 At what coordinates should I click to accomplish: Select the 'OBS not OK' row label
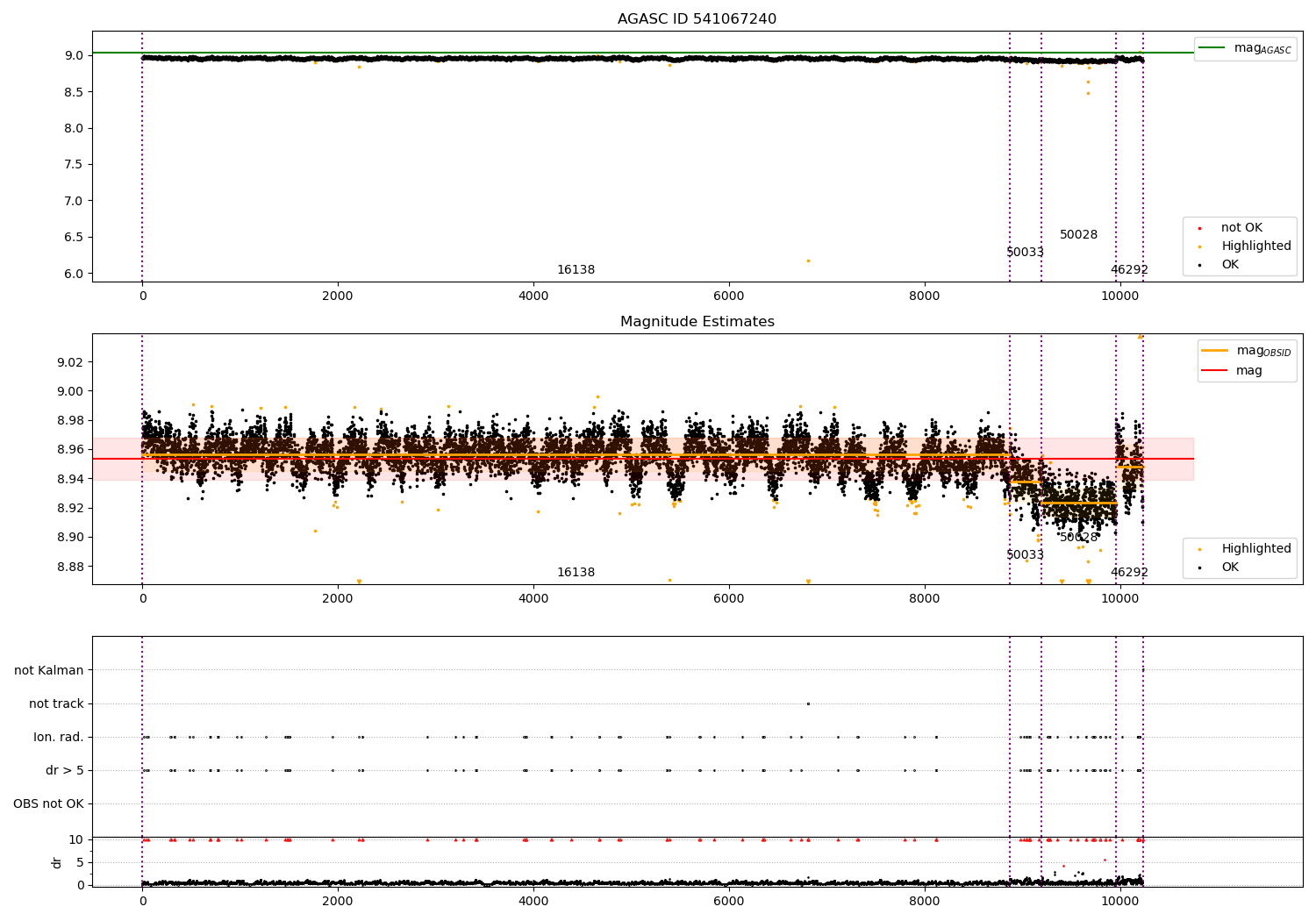click(49, 803)
